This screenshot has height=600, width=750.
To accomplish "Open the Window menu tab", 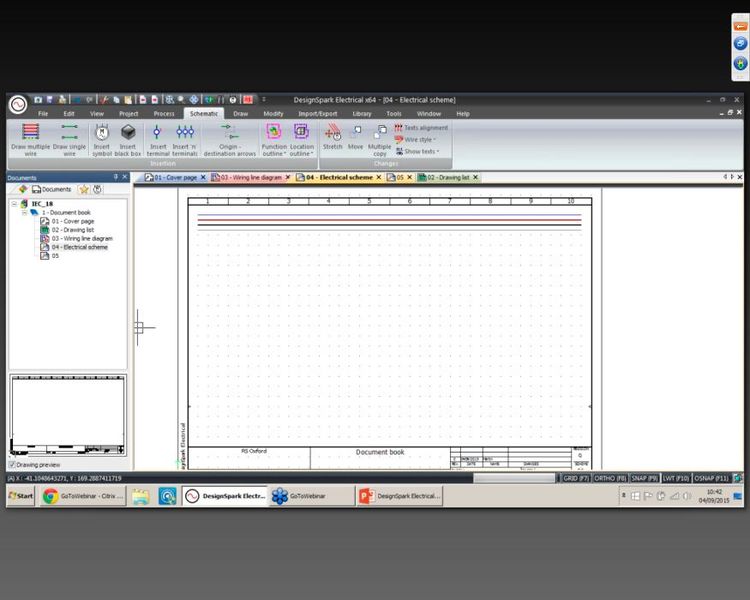I will click(x=429, y=114).
